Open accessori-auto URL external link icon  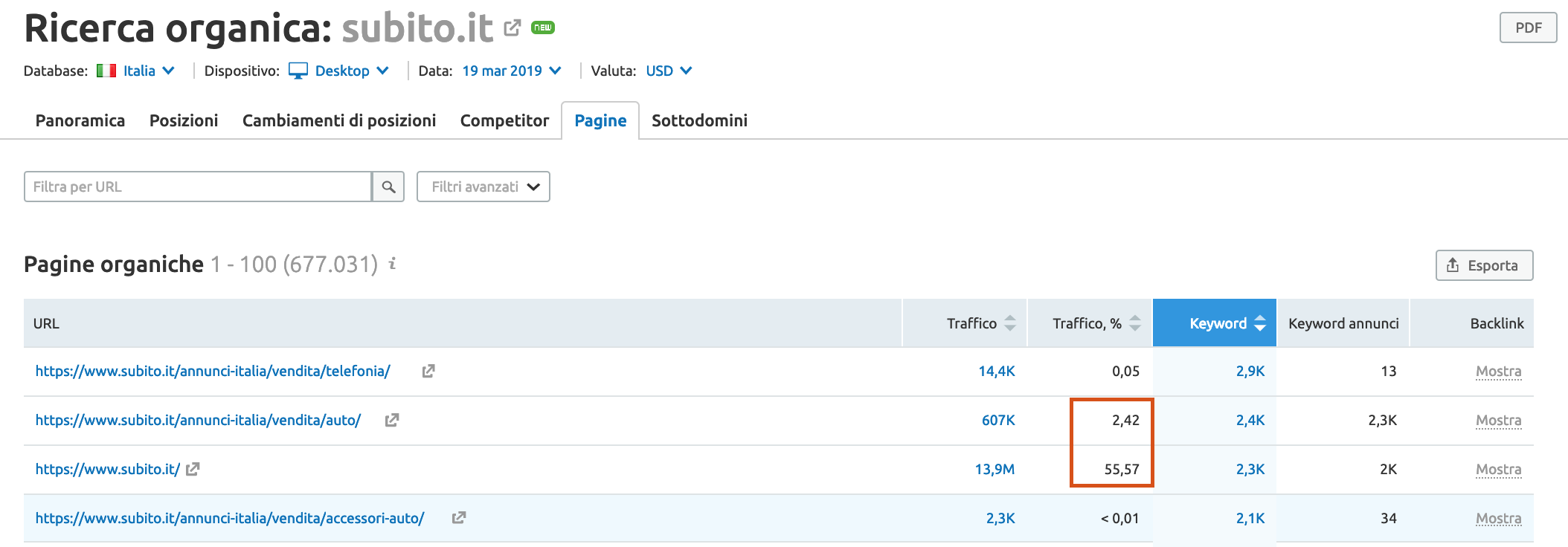tap(459, 518)
